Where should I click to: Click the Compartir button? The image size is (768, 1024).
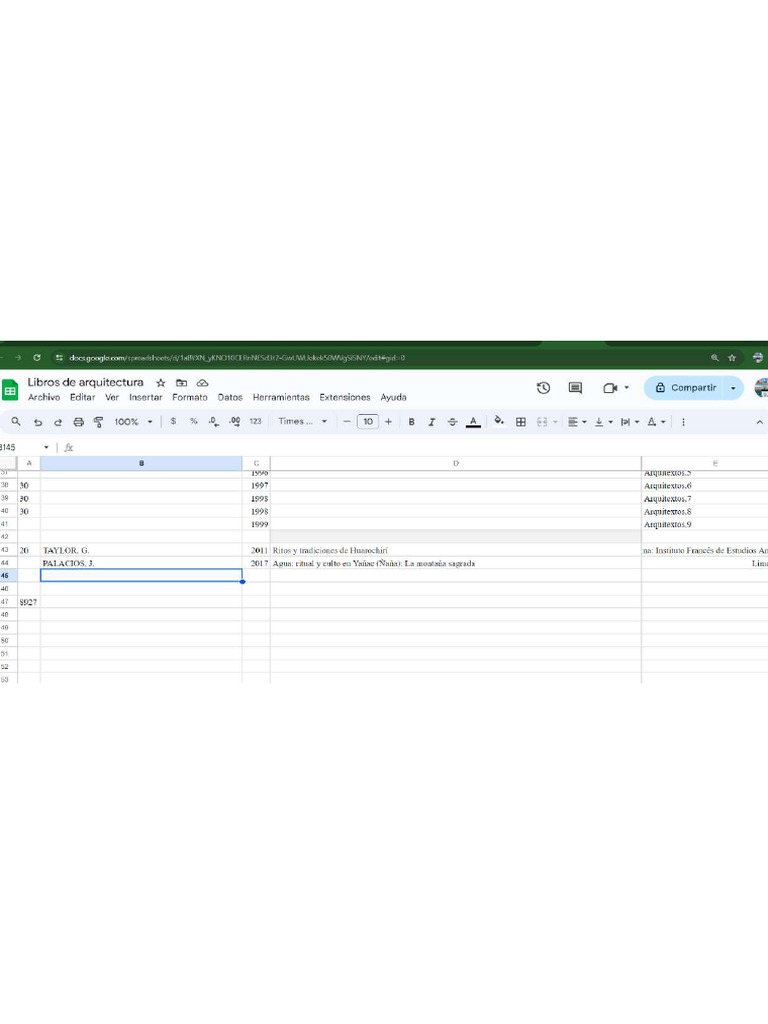685,388
